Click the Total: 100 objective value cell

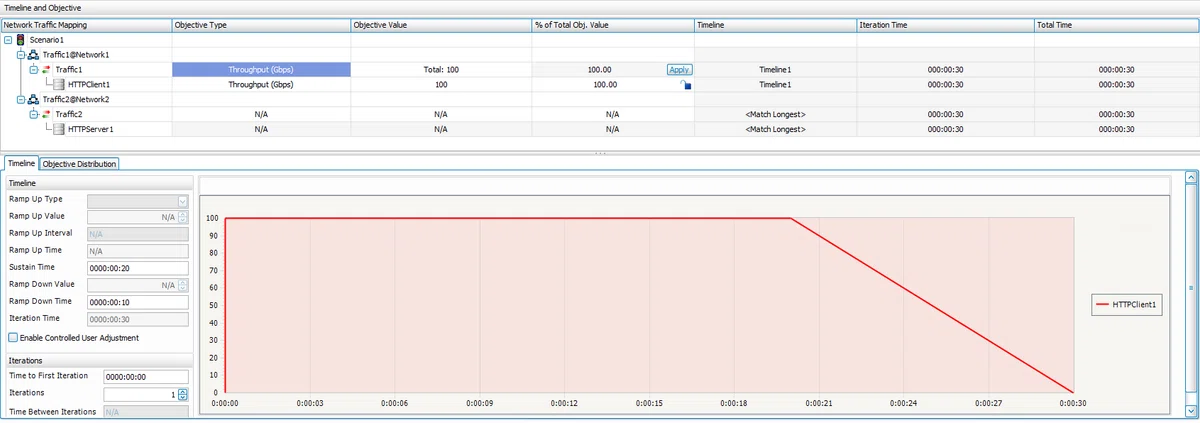tap(441, 70)
